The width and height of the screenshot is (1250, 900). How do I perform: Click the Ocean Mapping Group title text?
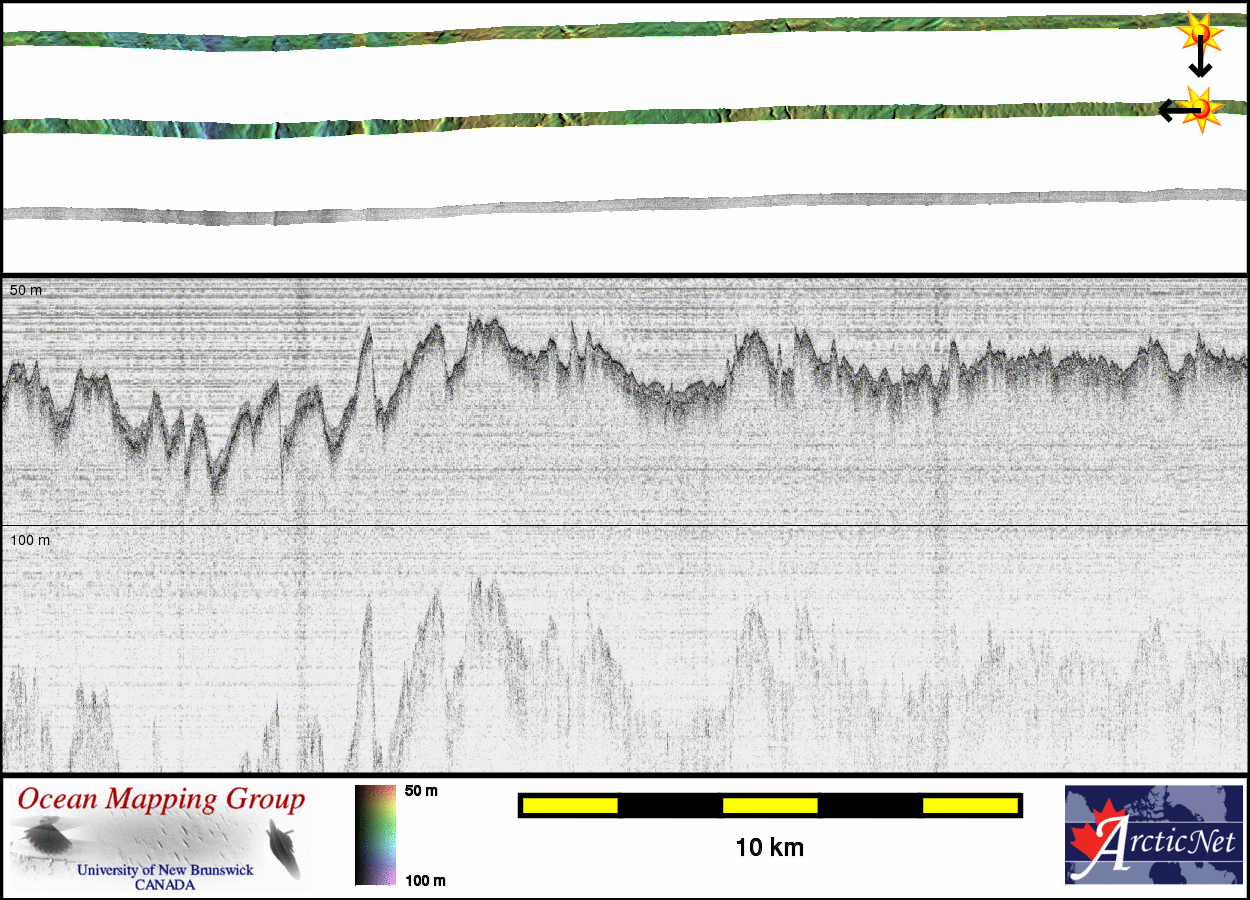[x=161, y=800]
